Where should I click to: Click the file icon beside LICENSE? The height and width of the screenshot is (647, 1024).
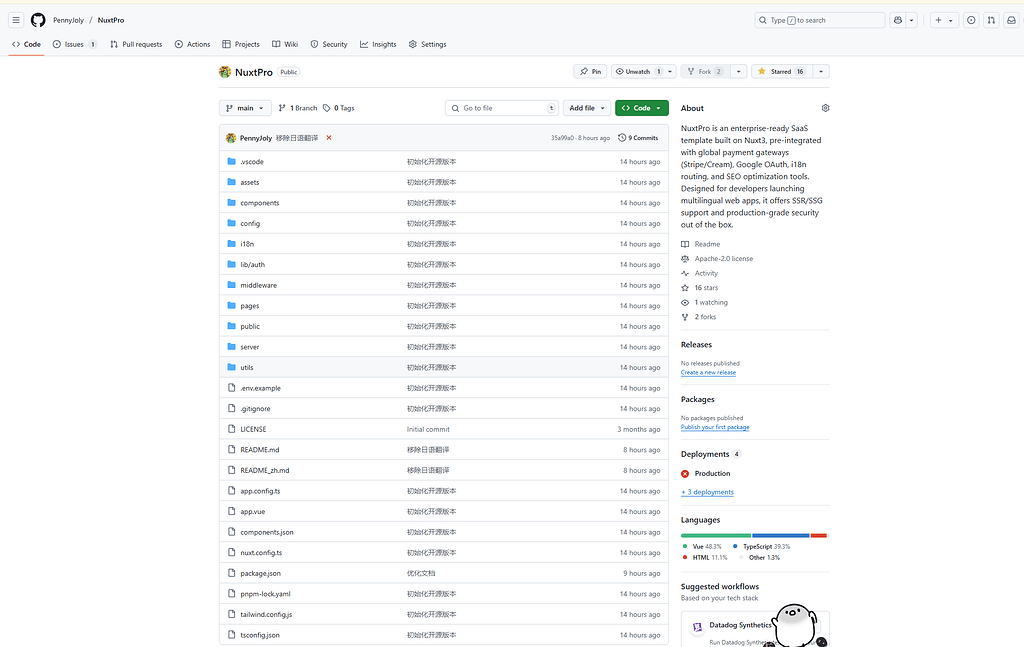pos(231,429)
